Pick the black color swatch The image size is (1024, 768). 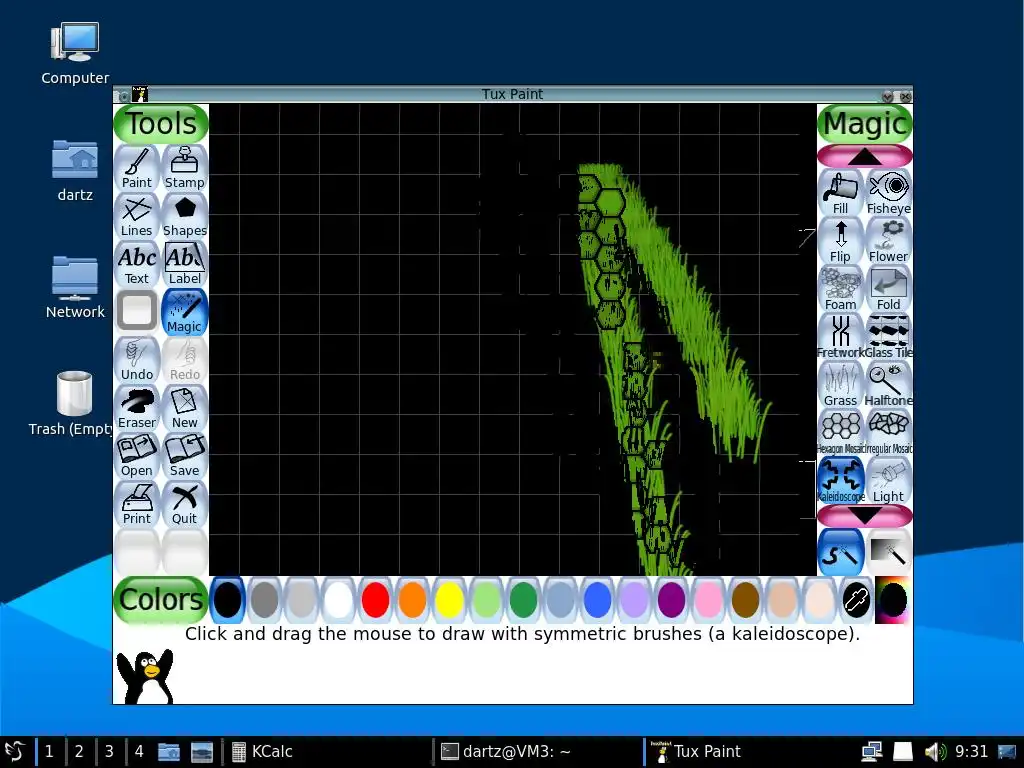point(227,600)
